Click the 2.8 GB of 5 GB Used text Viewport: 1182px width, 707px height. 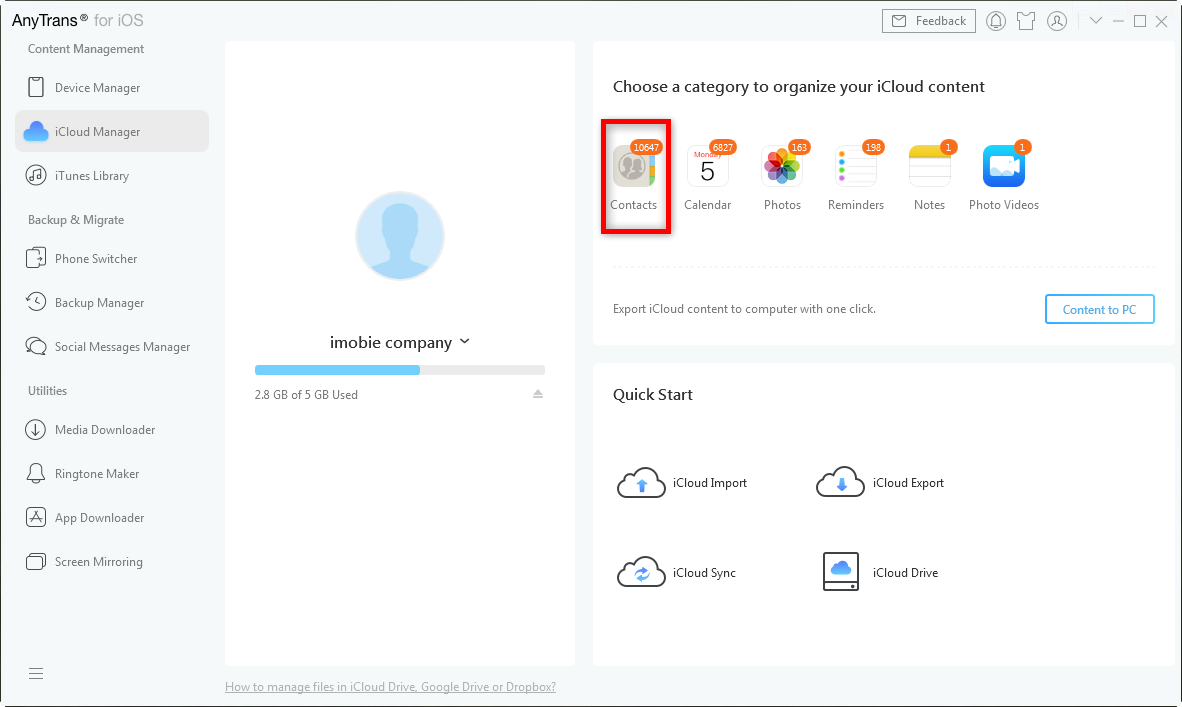[306, 394]
